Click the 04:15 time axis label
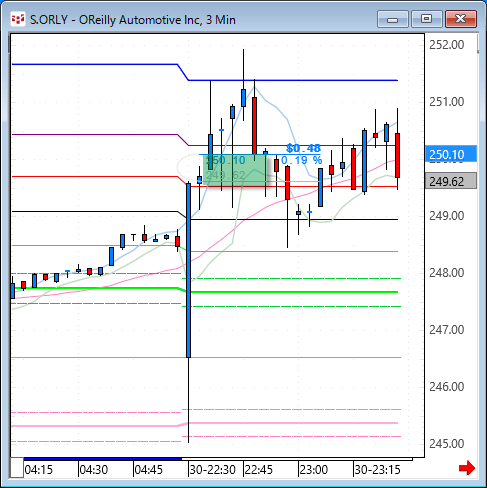487x488 pixels. click(x=39, y=470)
